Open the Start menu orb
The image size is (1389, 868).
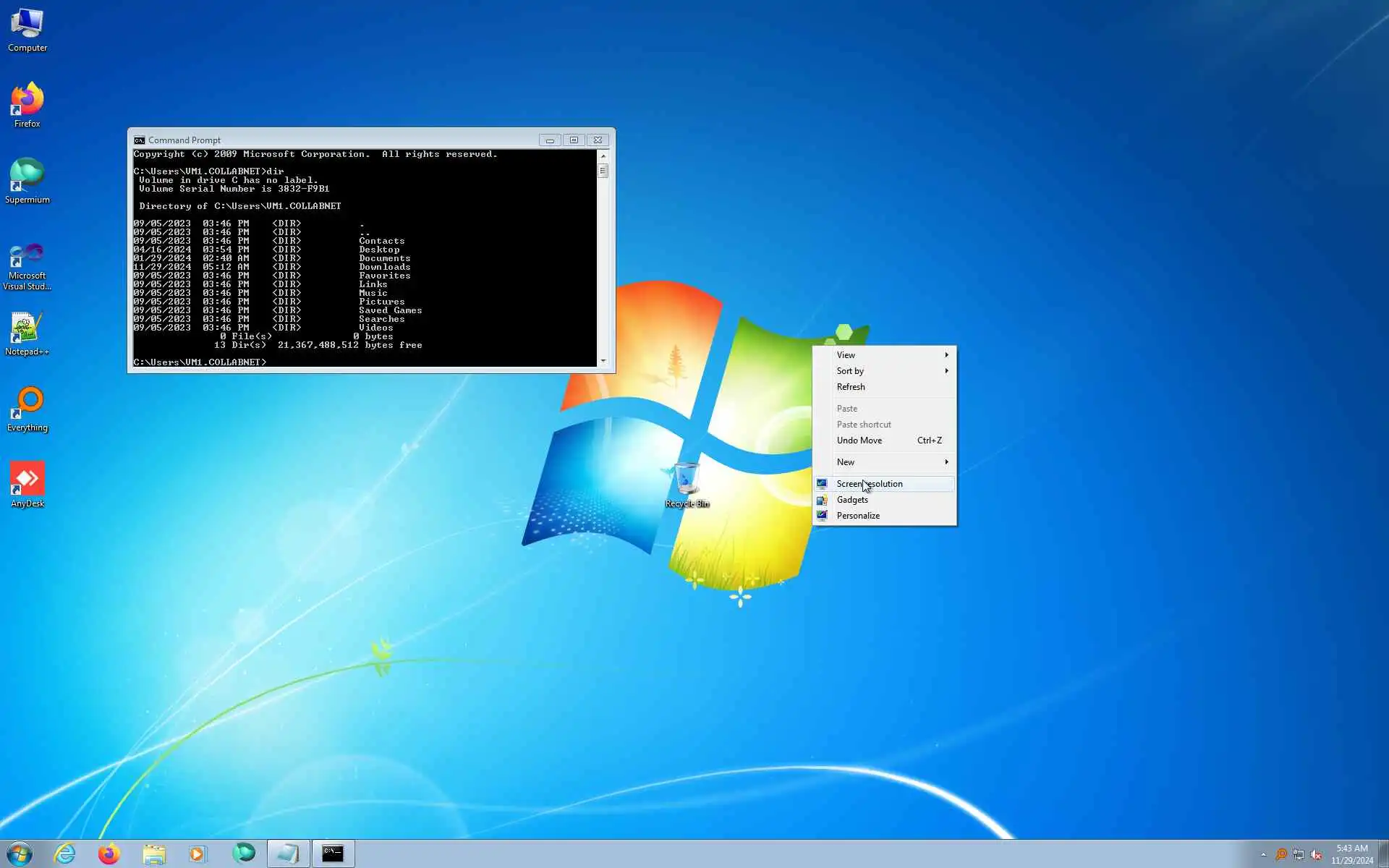(20, 854)
